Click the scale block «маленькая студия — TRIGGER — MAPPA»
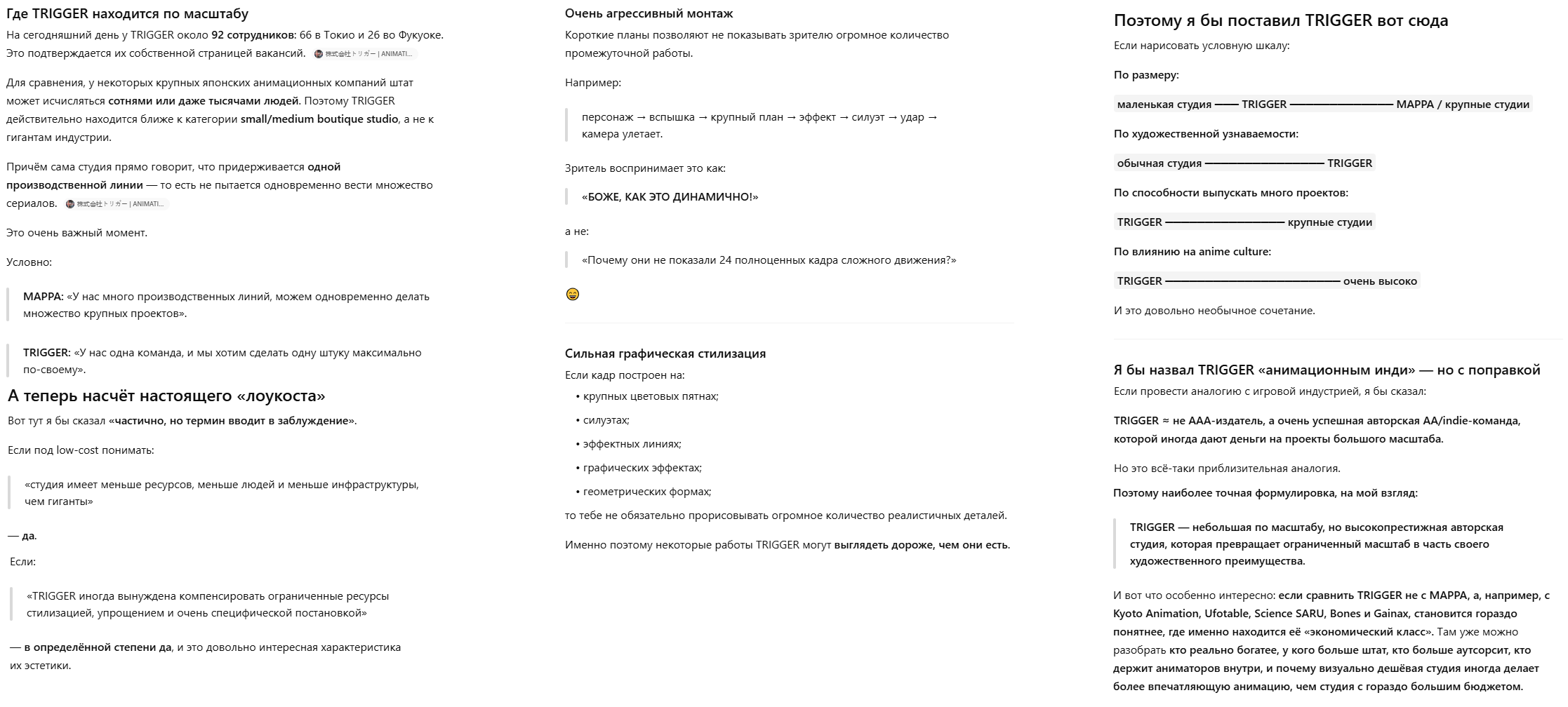Image resolution: width=1568 pixels, height=707 pixels. point(1323,104)
